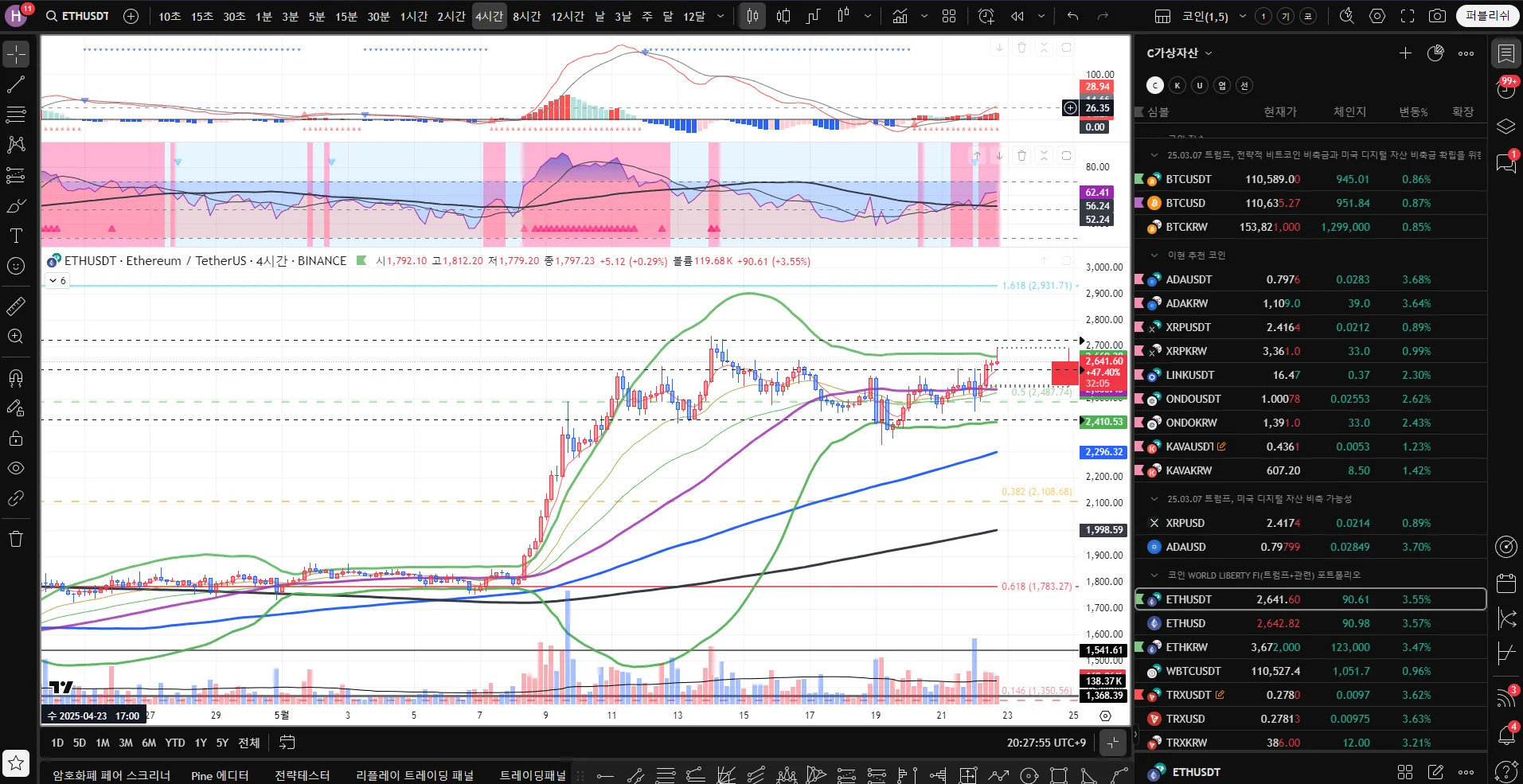Click the 20:27:55 UTC+9 timezone button
1523x784 pixels.
coord(1046,743)
